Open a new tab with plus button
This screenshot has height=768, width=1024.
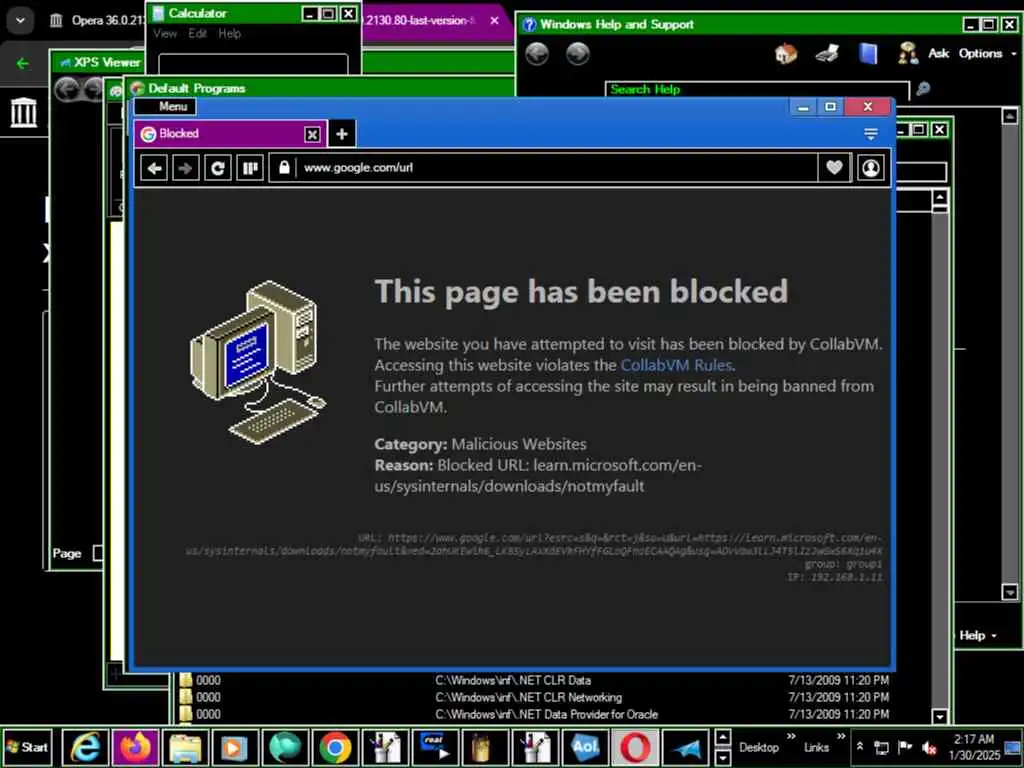click(x=342, y=134)
